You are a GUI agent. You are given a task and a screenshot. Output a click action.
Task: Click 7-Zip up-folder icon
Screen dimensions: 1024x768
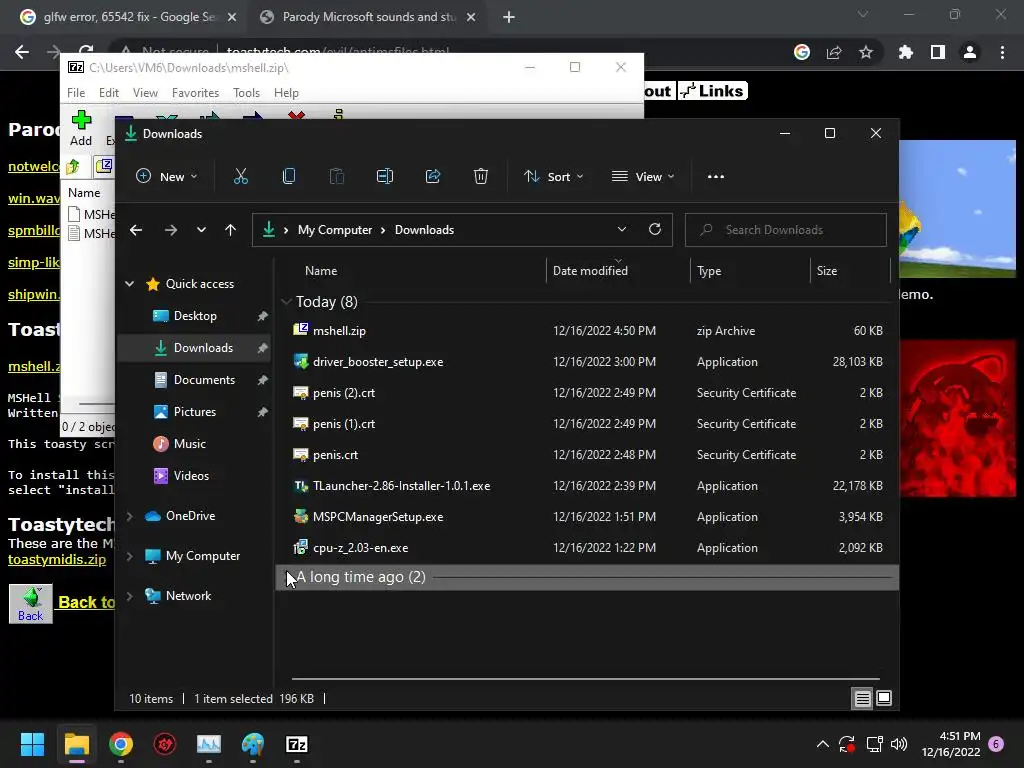(73, 167)
